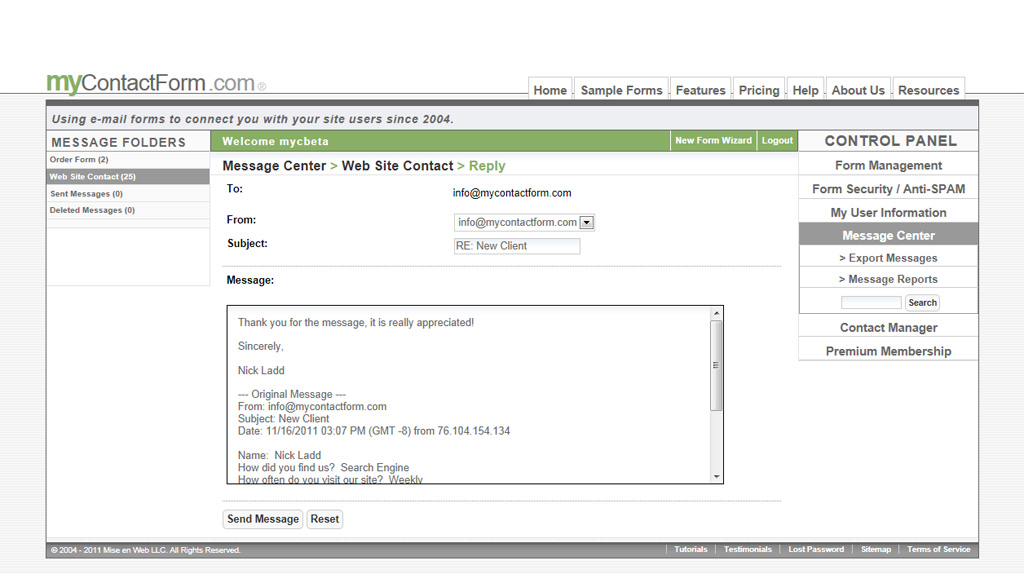Click inside the message text area
This screenshot has width=1024, height=574.
(469, 394)
